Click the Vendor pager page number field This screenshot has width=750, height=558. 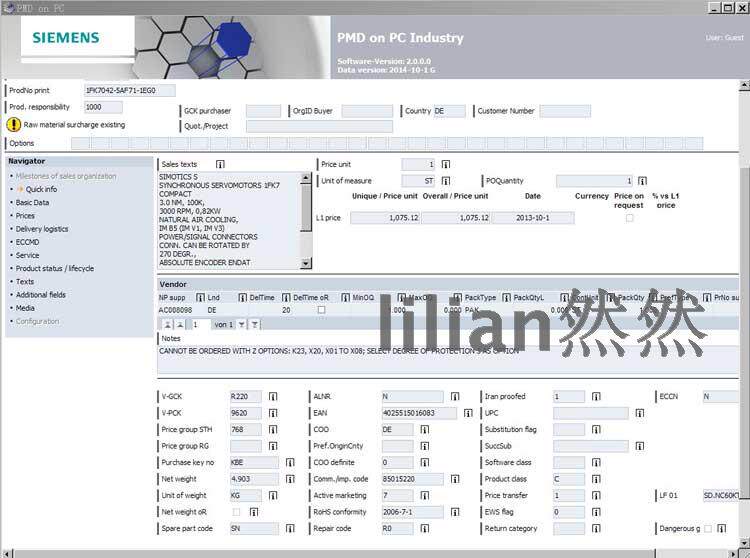pyautogui.click(x=201, y=325)
